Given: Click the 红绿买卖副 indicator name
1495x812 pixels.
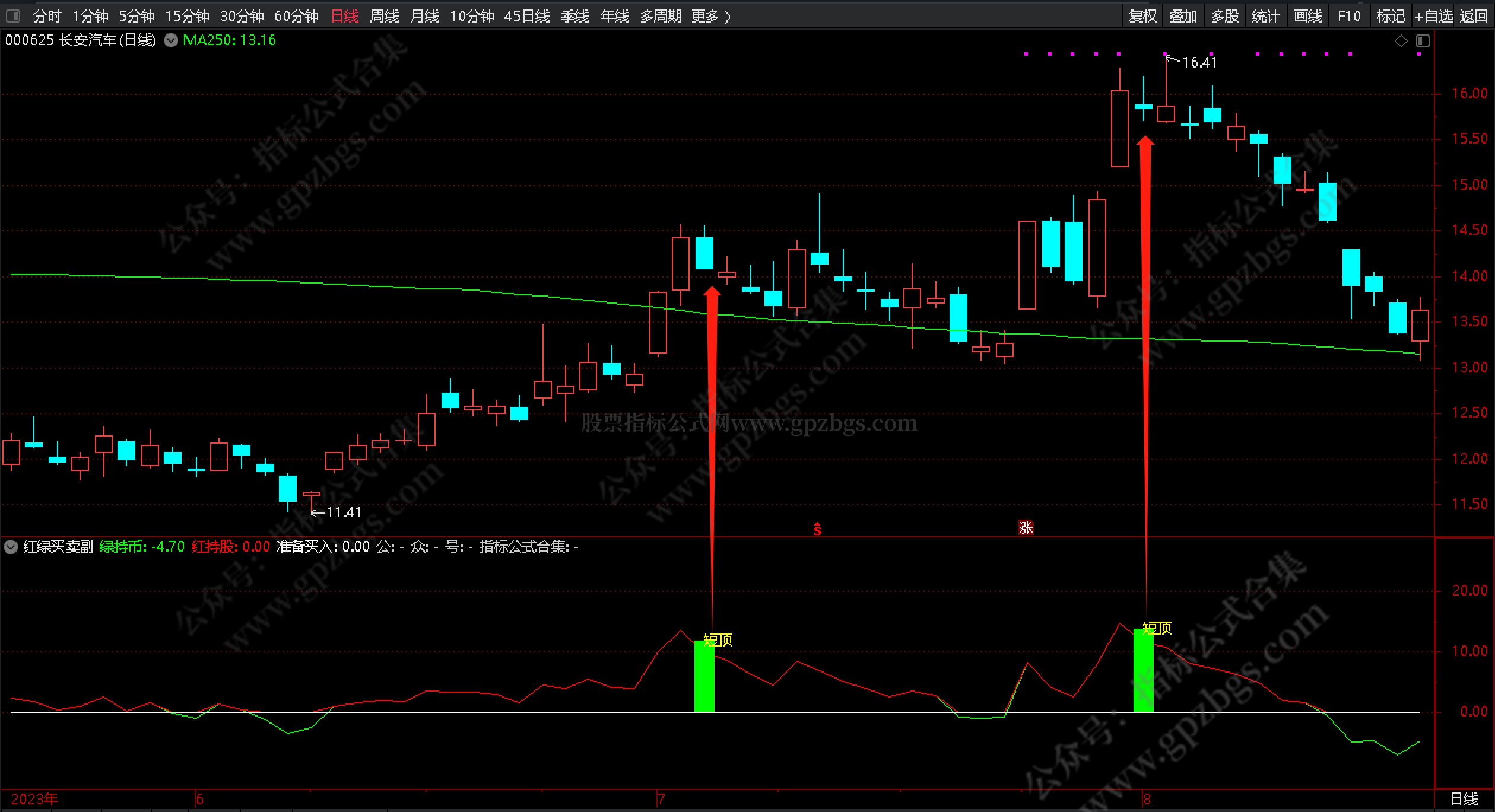Looking at the screenshot, I should tap(58, 547).
